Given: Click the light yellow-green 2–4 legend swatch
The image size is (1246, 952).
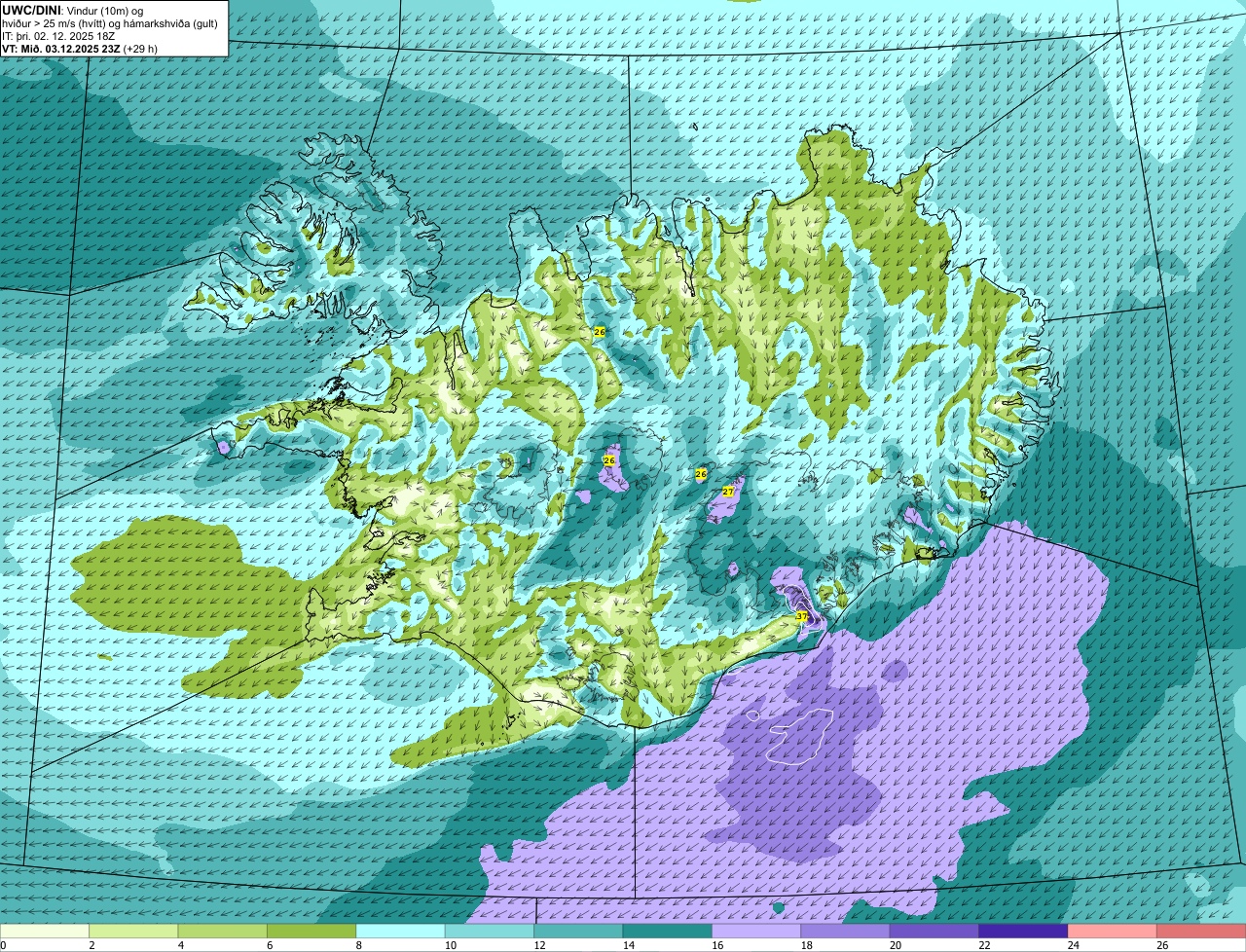Looking at the screenshot, I should coord(133,932).
